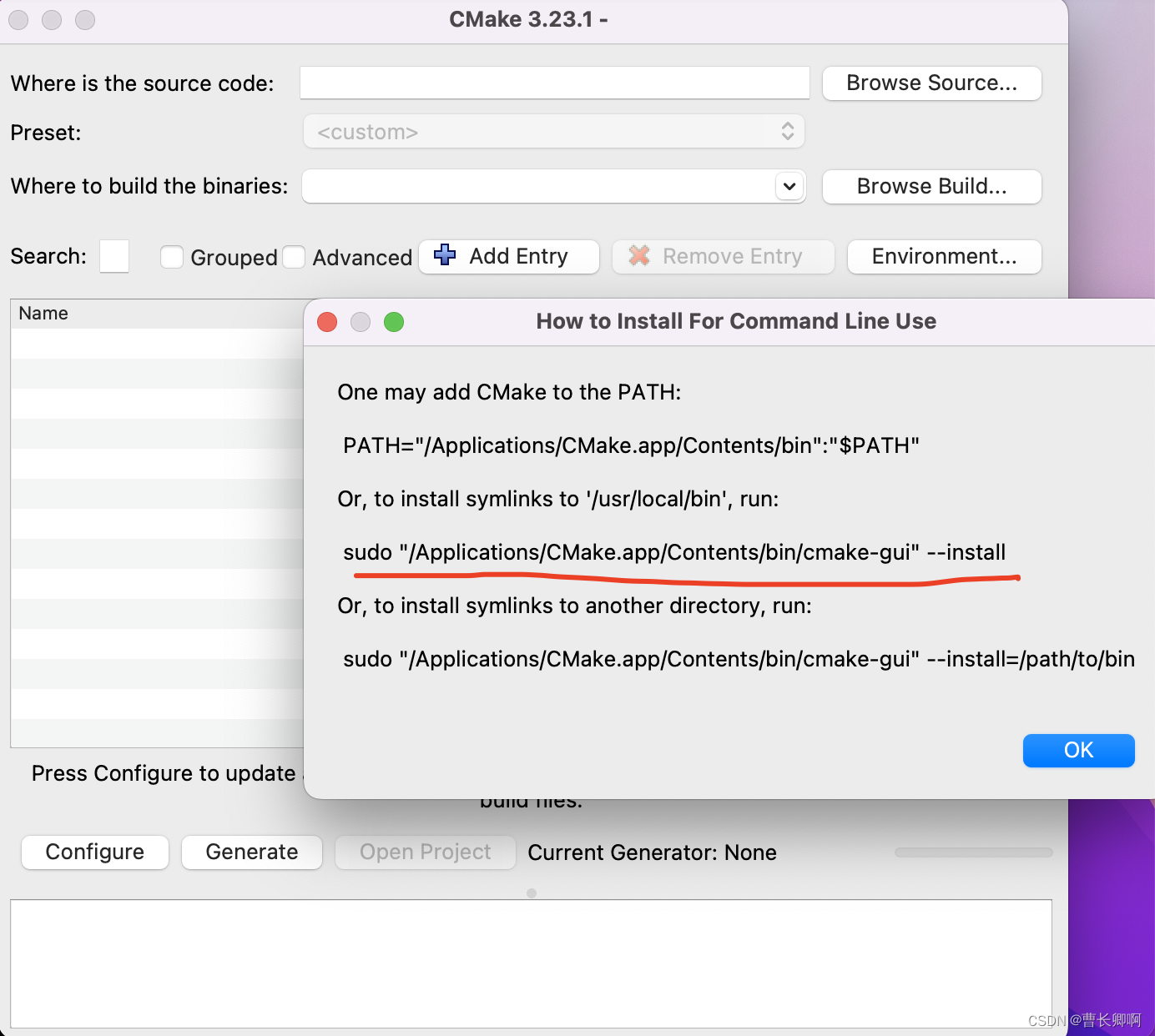Click the Remove Entry button
Viewport: 1155px width, 1036px height.
[723, 256]
